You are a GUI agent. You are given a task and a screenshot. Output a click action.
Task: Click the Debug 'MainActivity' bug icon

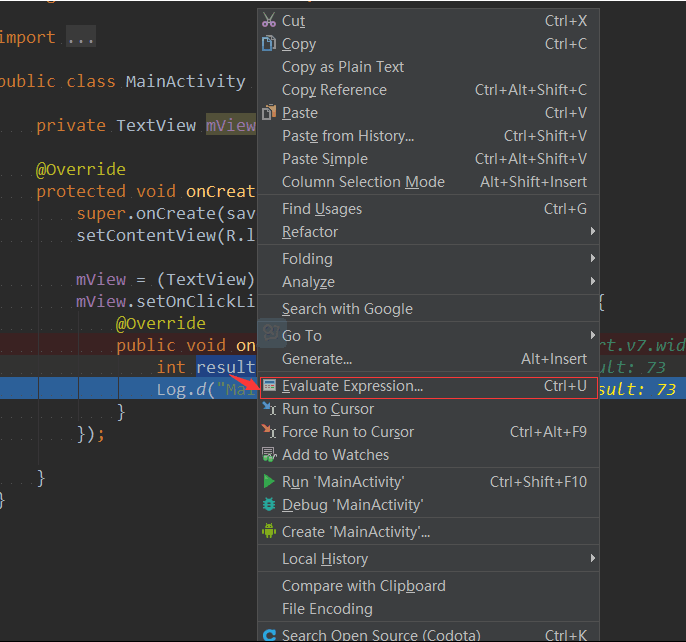(x=269, y=505)
